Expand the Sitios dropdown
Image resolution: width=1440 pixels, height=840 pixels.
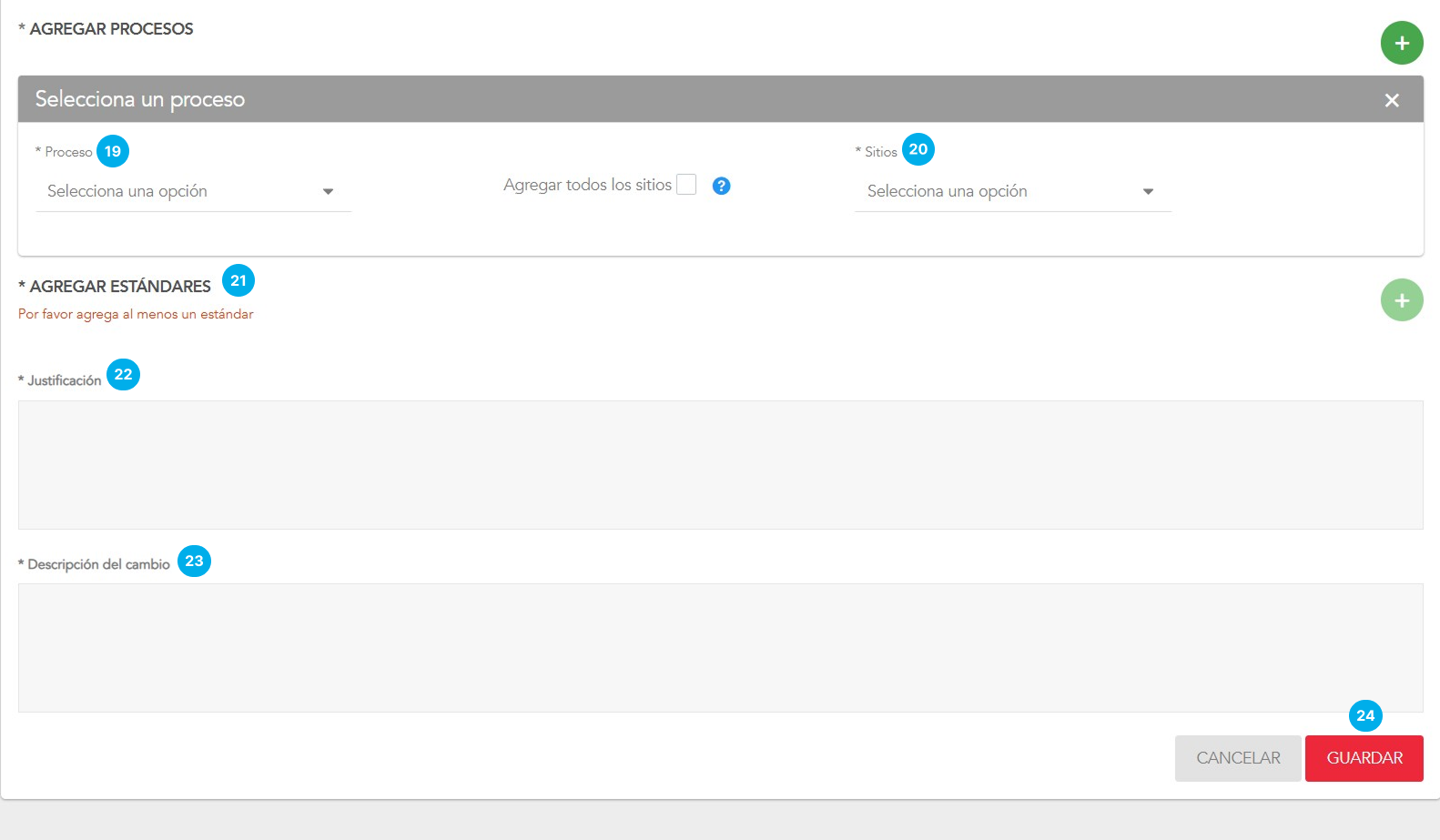point(1012,191)
